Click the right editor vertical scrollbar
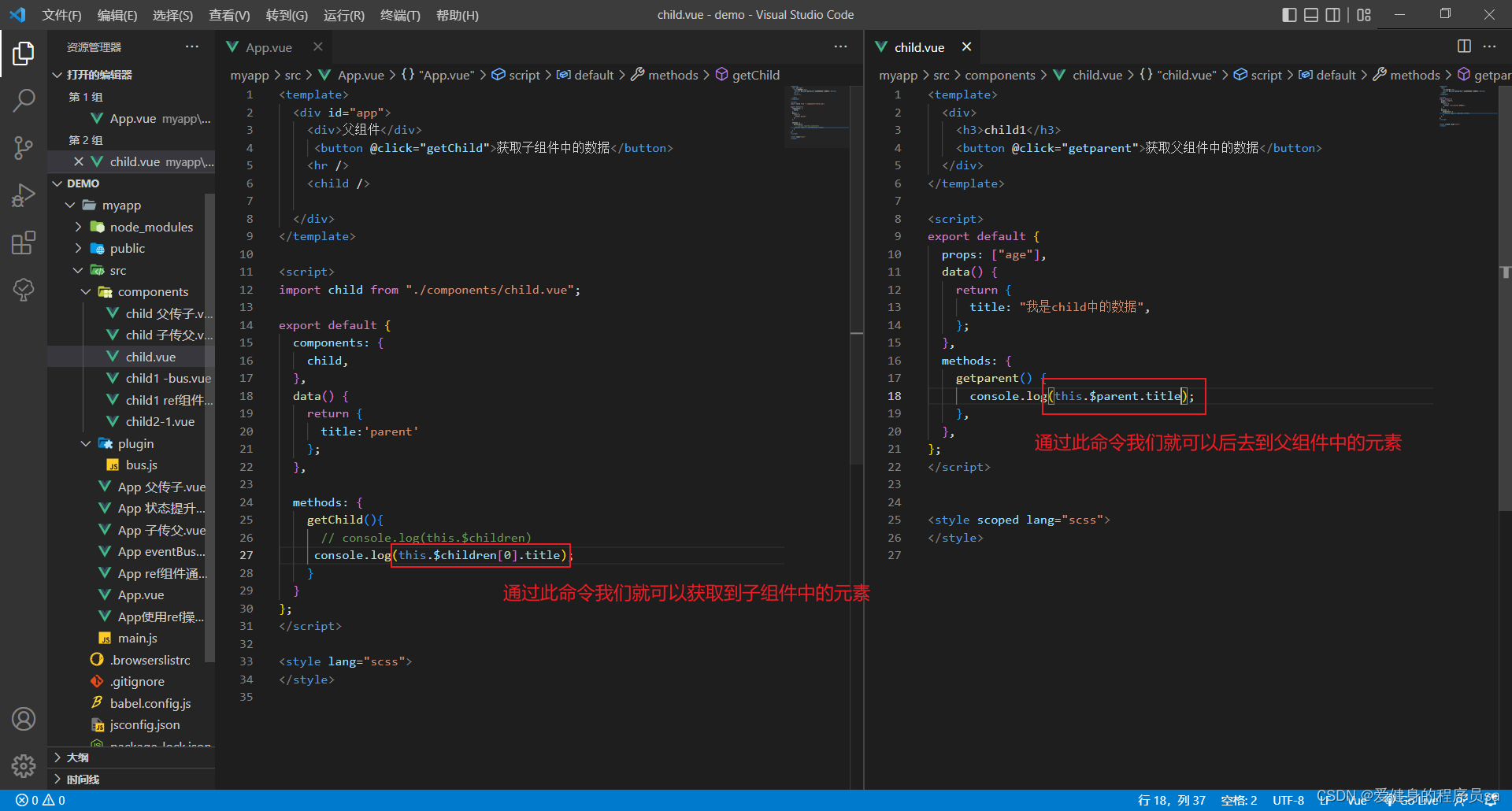Viewport: 1512px width, 811px height. click(1505, 299)
